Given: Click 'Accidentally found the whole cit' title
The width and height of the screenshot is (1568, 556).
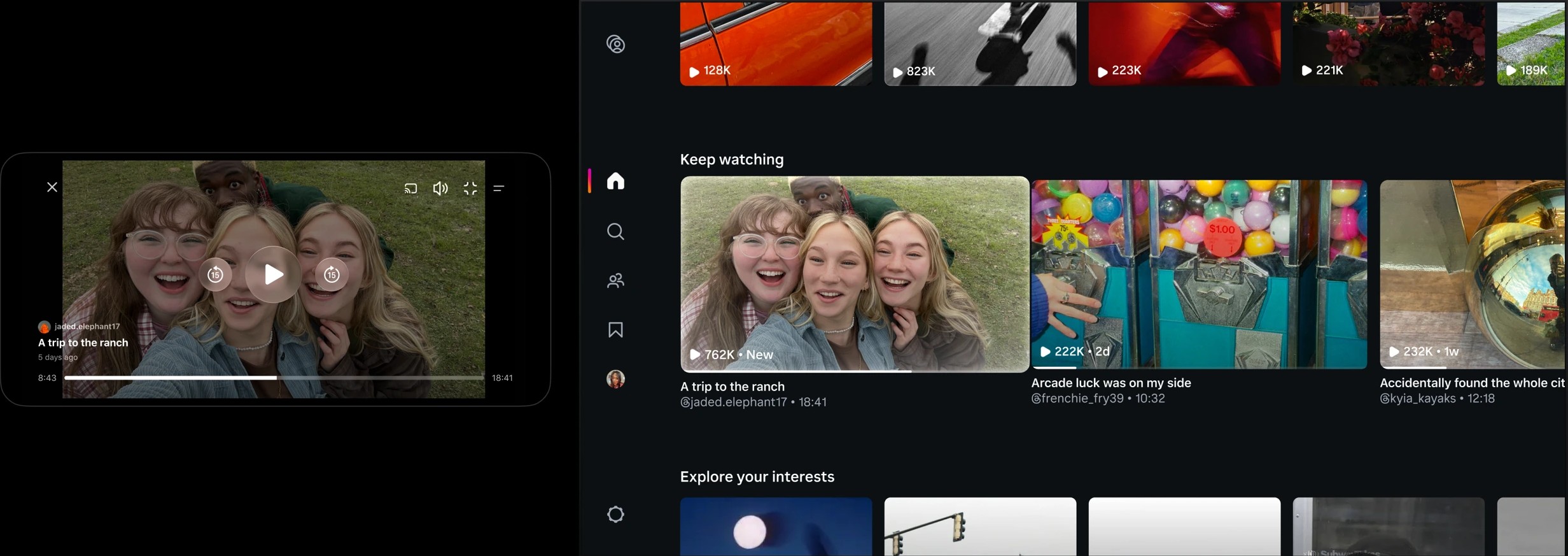Looking at the screenshot, I should [x=1472, y=383].
